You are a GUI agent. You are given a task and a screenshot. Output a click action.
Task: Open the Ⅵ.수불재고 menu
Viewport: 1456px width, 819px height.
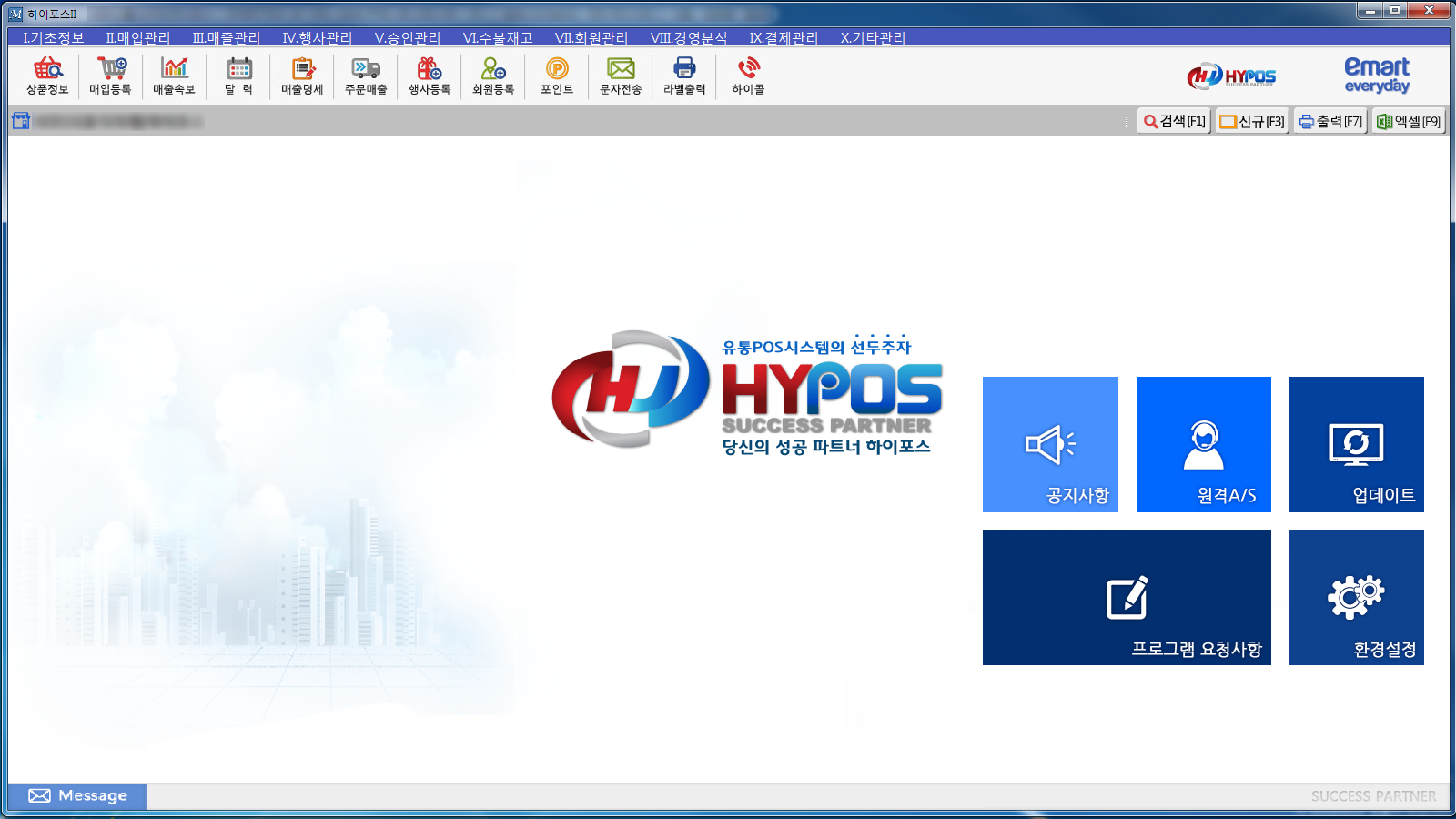(x=497, y=38)
